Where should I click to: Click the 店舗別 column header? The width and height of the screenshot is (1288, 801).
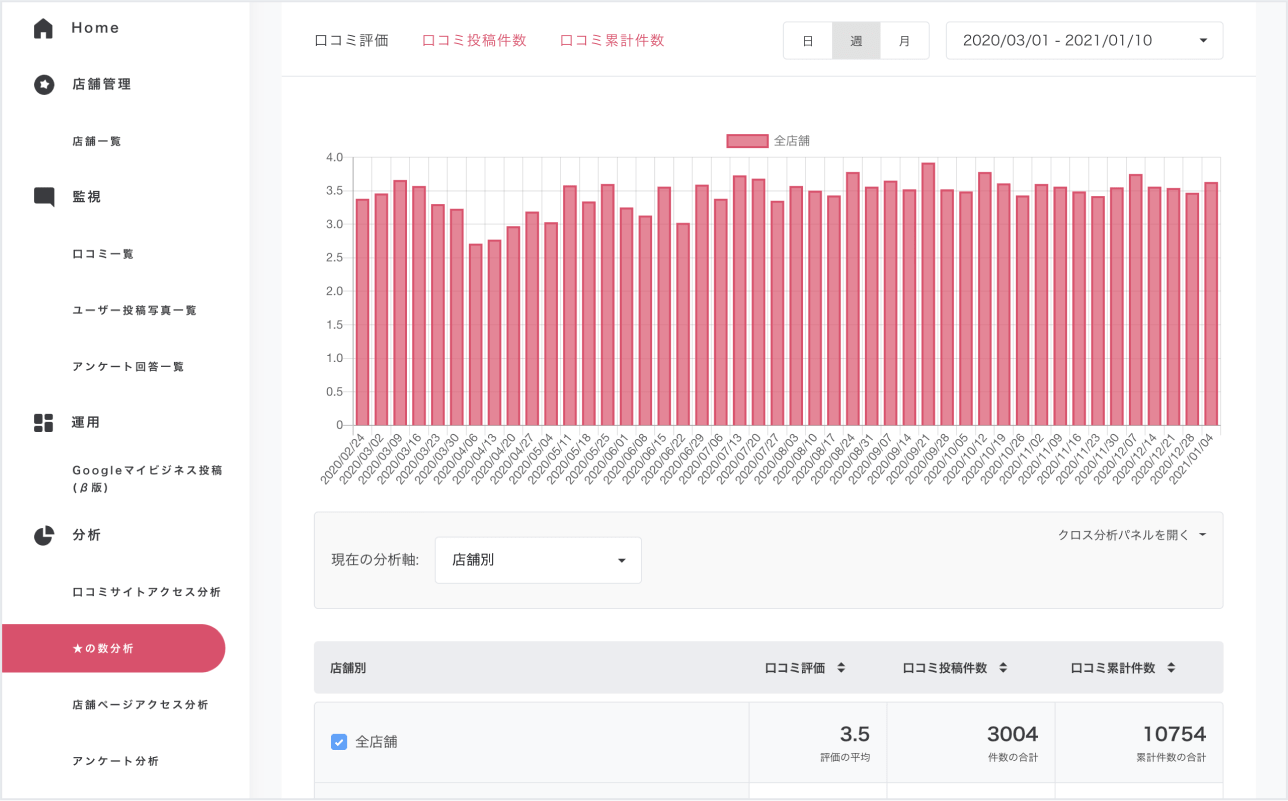pyautogui.click(x=348, y=668)
